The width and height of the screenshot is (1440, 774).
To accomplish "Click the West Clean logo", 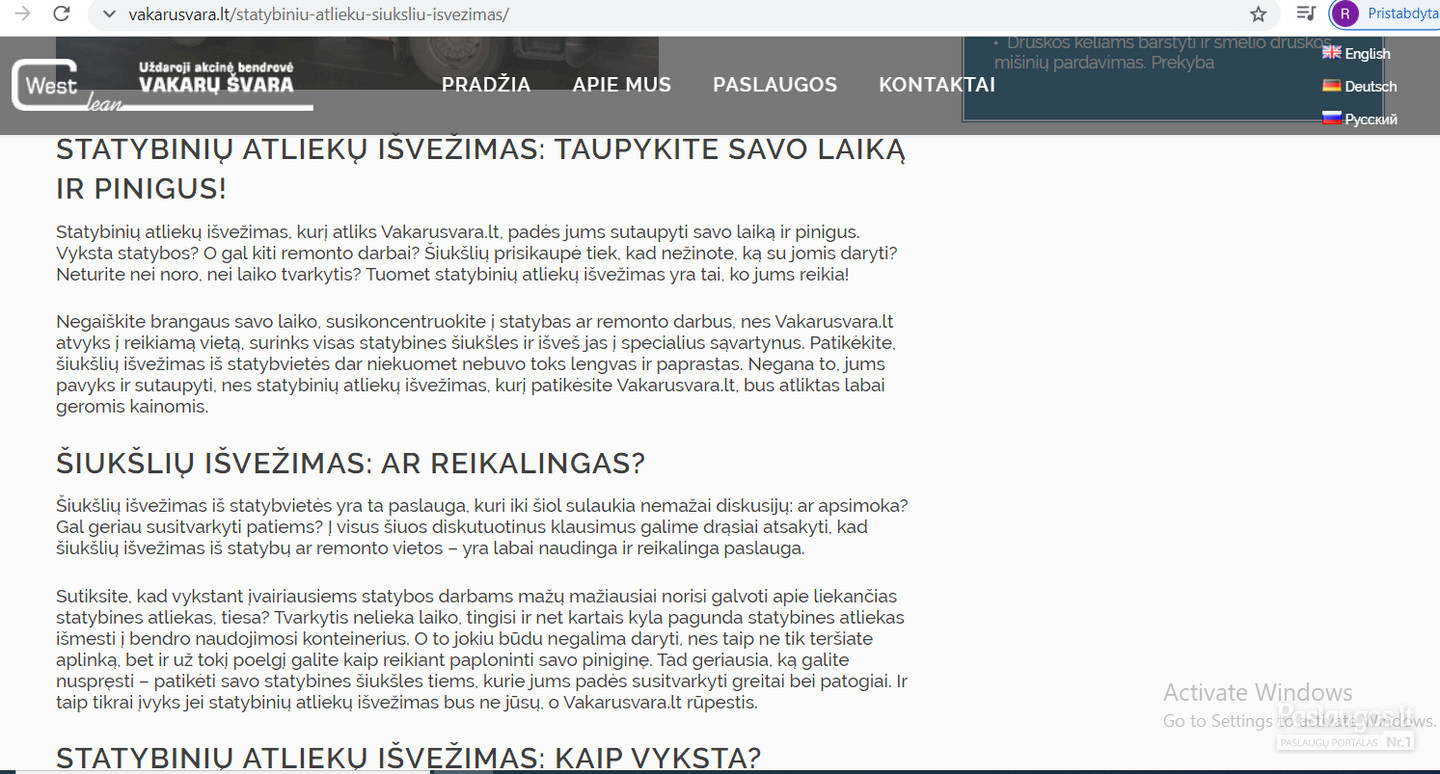I will pyautogui.click(x=67, y=86).
